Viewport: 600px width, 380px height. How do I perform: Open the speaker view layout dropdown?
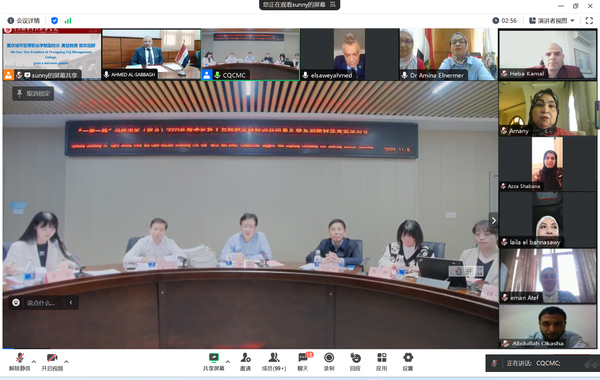pos(552,21)
